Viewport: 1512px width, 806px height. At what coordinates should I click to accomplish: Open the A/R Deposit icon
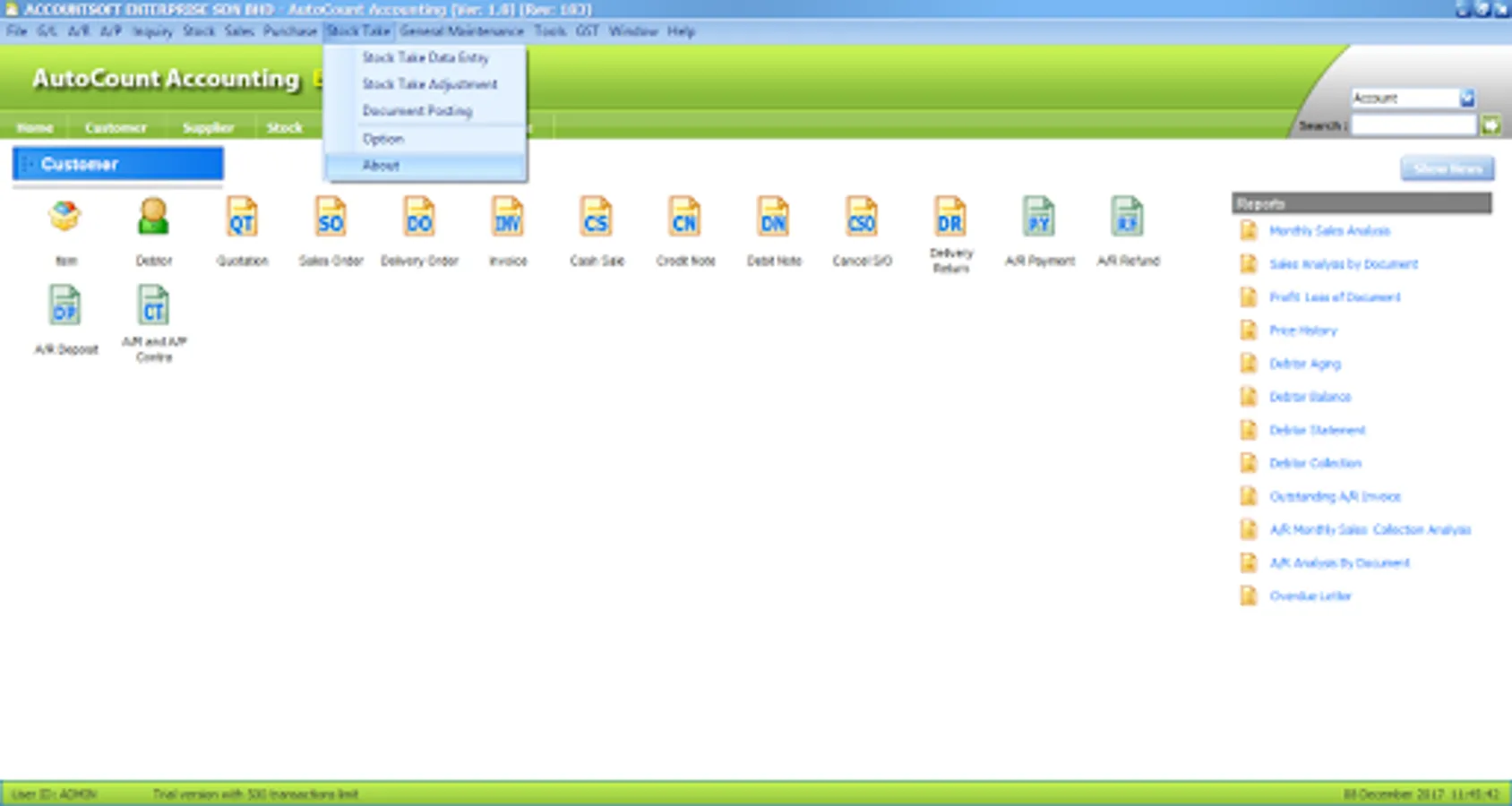[x=65, y=305]
